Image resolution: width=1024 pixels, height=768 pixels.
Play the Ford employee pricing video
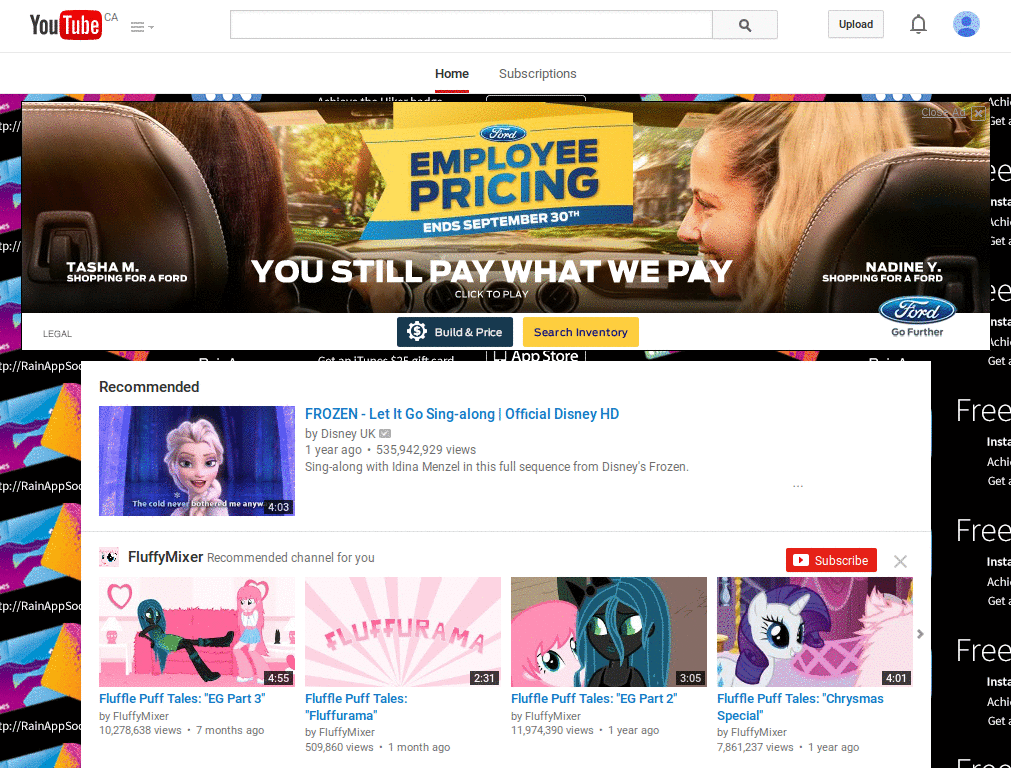coord(491,294)
